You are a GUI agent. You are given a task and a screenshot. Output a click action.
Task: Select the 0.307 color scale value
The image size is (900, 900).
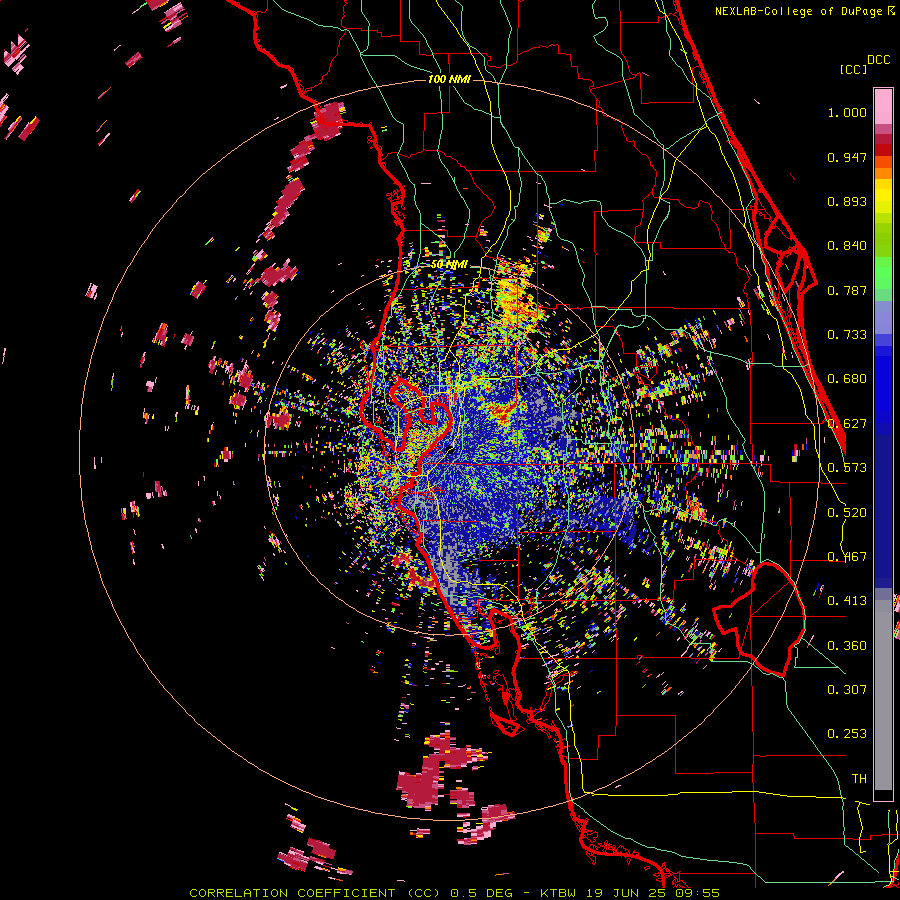(847, 690)
